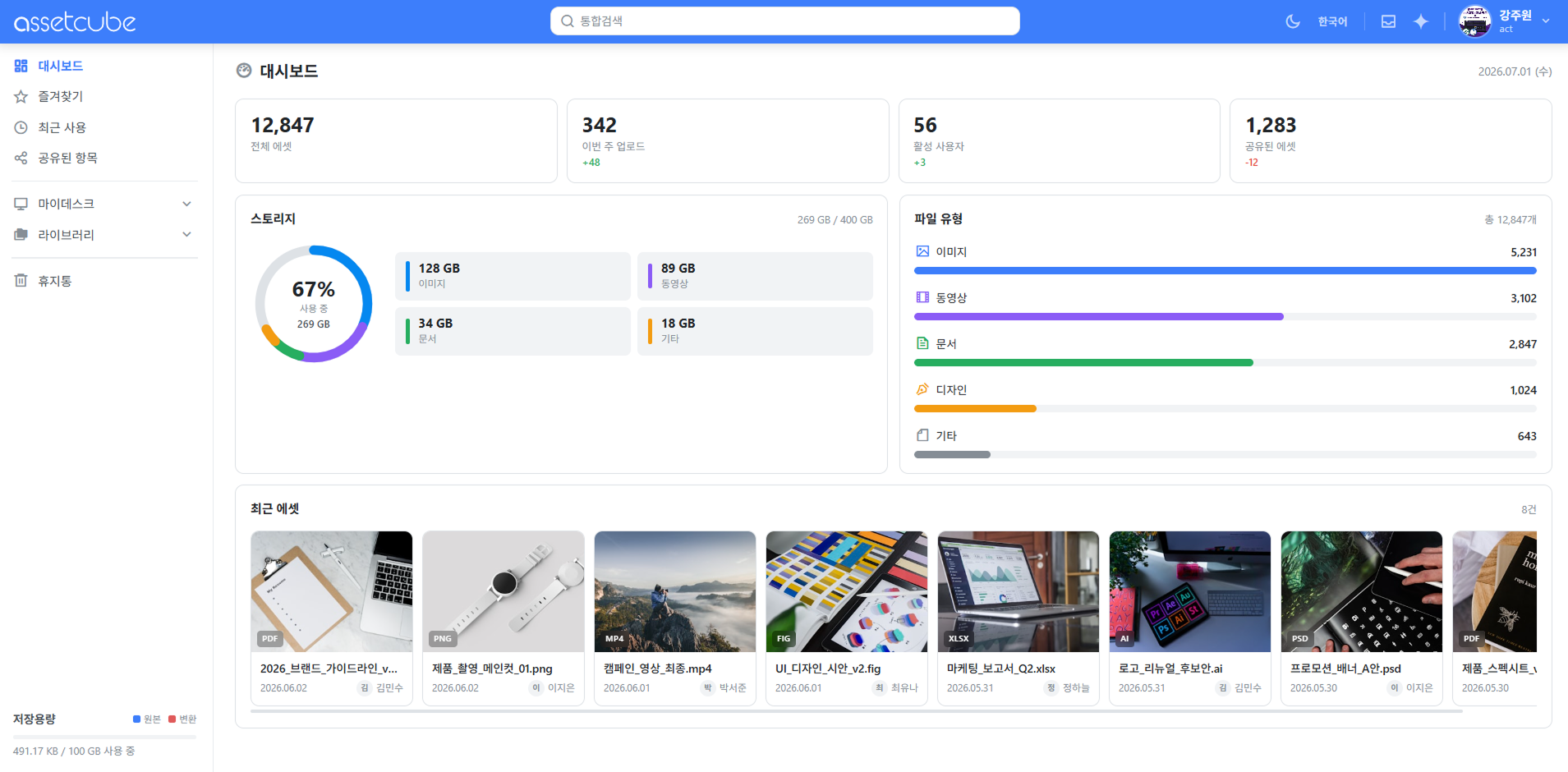Click the 이미지 file type icon
This screenshot has height=772, width=1568.
click(922, 251)
